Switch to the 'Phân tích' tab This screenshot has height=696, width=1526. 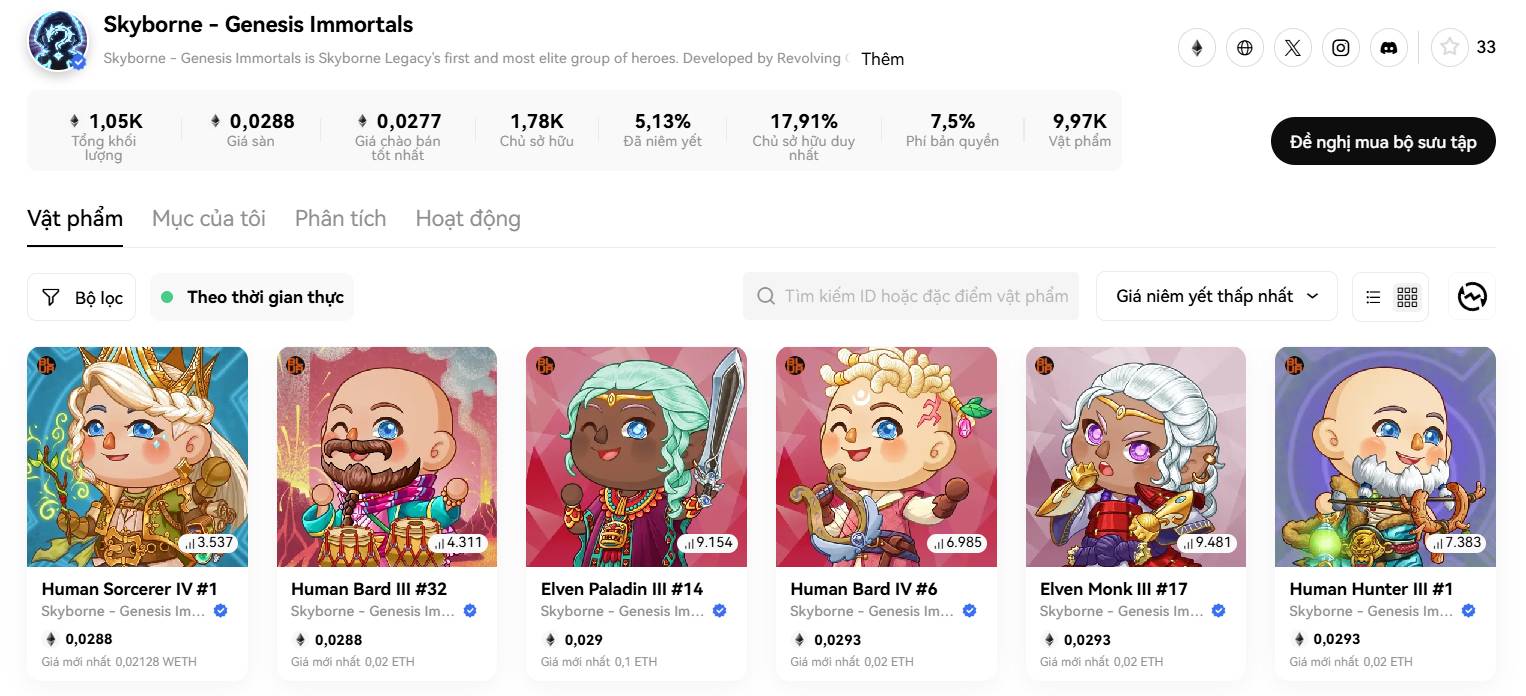click(x=340, y=218)
